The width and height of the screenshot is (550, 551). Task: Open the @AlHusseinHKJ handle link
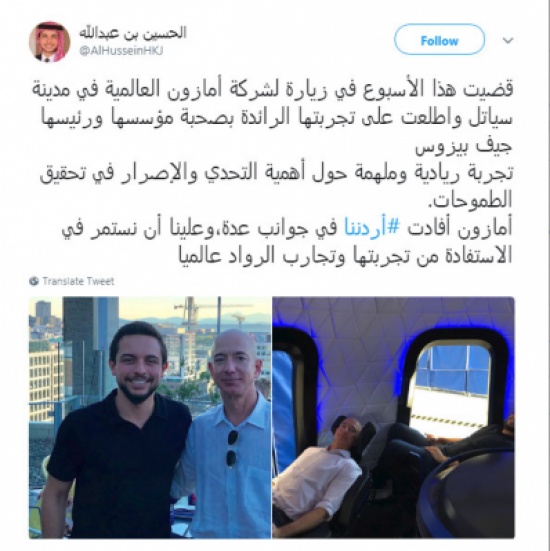(x=121, y=51)
